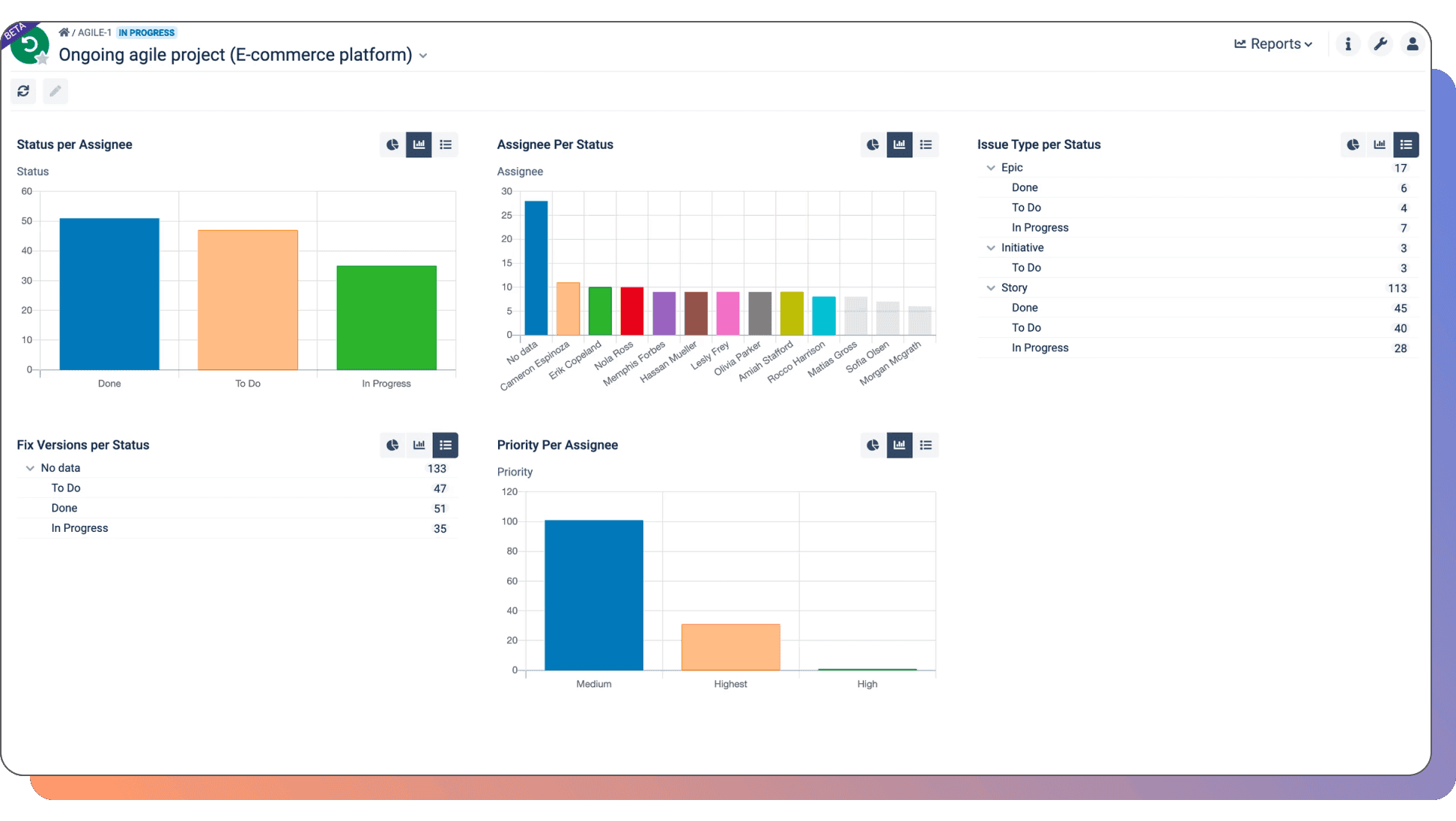Click the Medium priority bar
This screenshot has width=1456, height=821.
[594, 596]
